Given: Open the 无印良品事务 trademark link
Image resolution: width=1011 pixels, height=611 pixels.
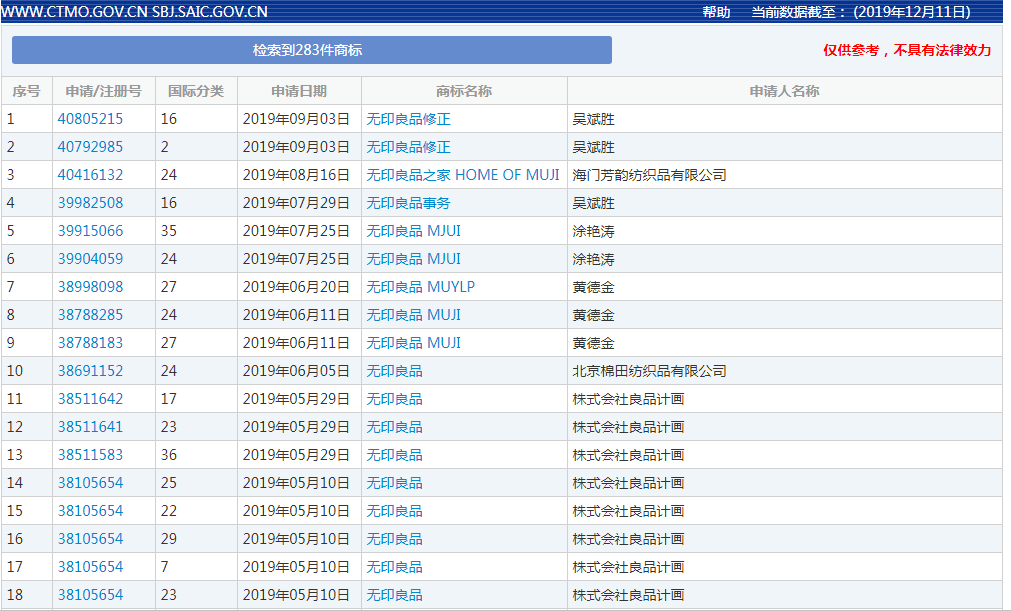Looking at the screenshot, I should point(409,203).
